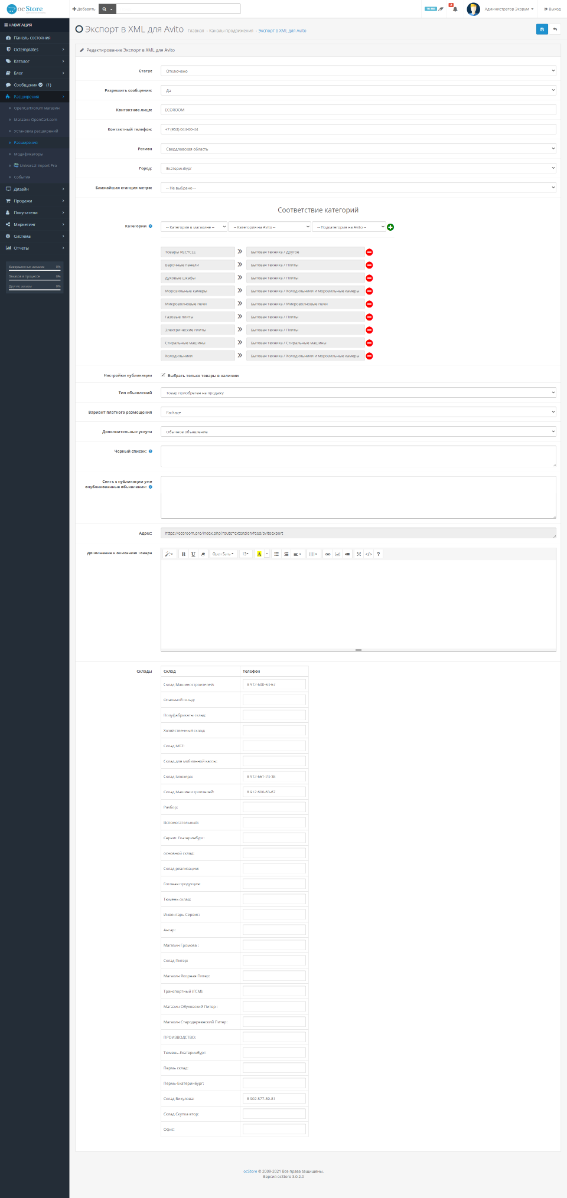Expand the Продажи sidebar menu
The image size is (567, 1198).
(34, 200)
